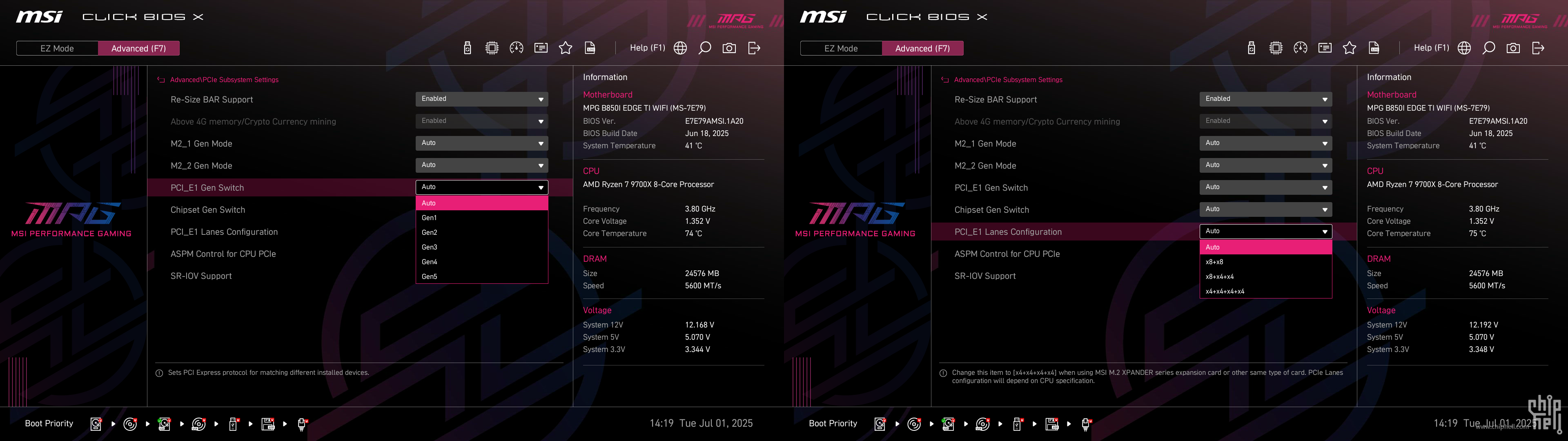
Task: Open M2_1 Gen Mode dropdown in right screenshot
Action: [1265, 143]
